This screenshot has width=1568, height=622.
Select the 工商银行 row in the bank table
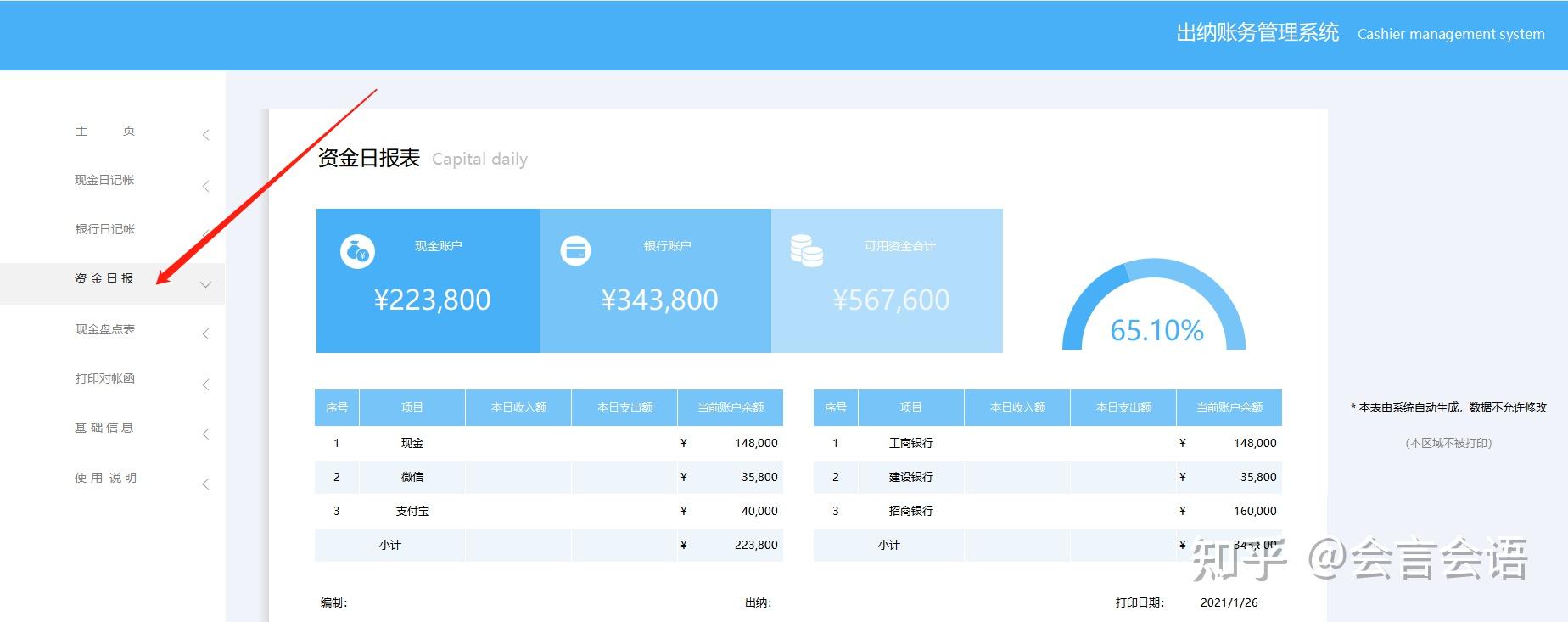tap(1048, 443)
